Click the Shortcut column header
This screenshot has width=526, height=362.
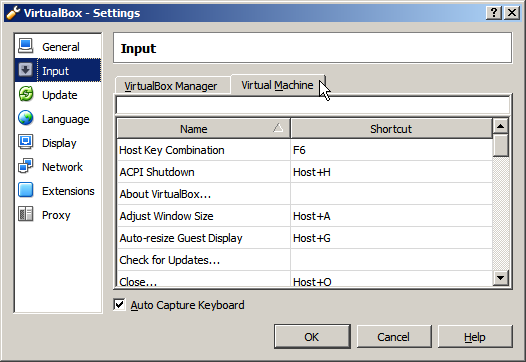click(391, 128)
